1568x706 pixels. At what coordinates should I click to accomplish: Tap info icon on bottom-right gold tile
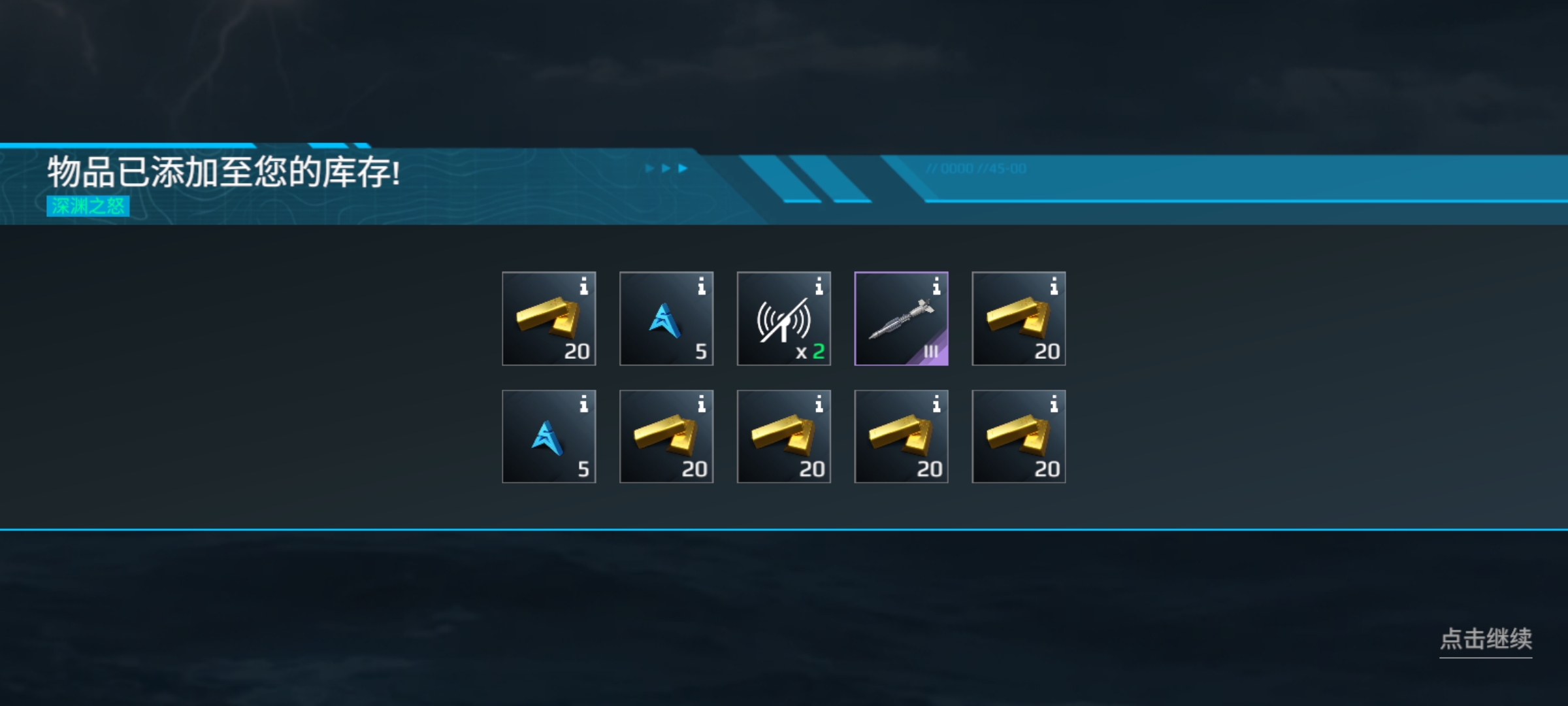1054,404
